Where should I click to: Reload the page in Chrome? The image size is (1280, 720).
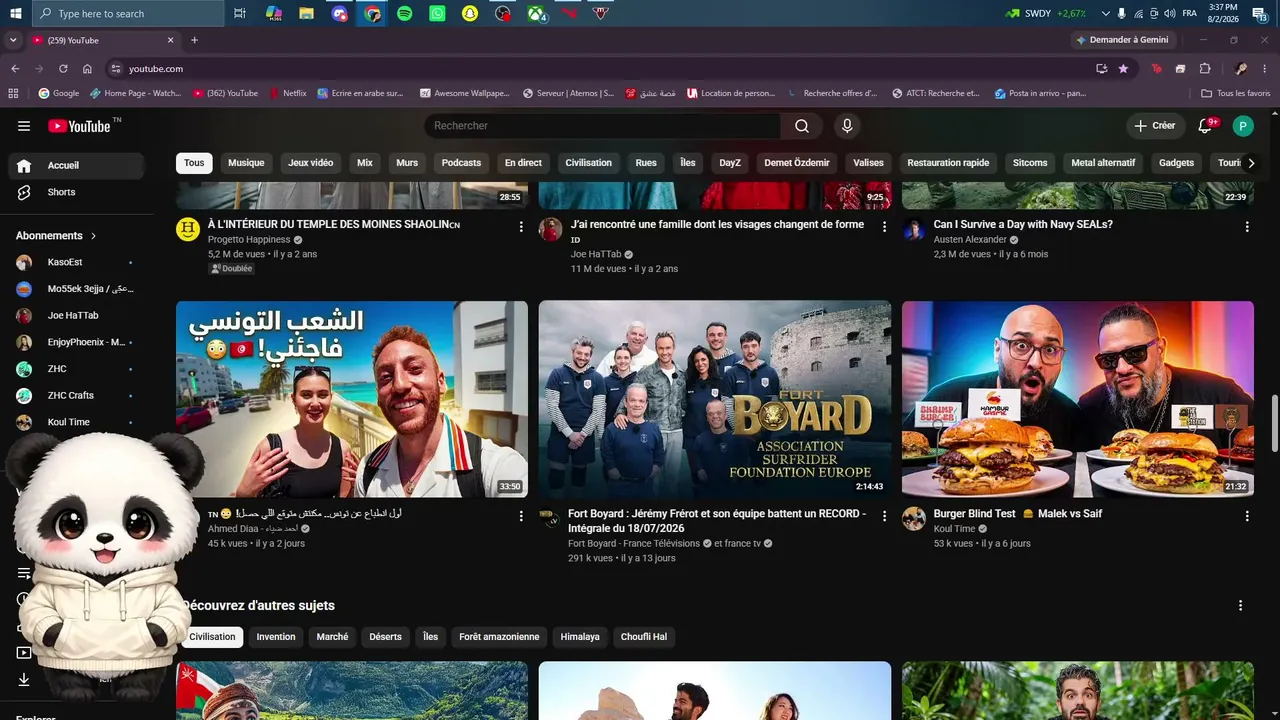pyautogui.click(x=63, y=69)
